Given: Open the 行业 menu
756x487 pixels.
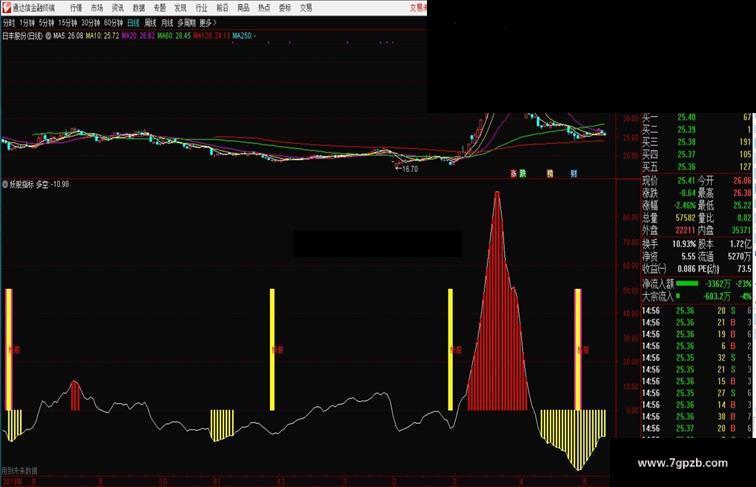Looking at the screenshot, I should pos(202,8).
